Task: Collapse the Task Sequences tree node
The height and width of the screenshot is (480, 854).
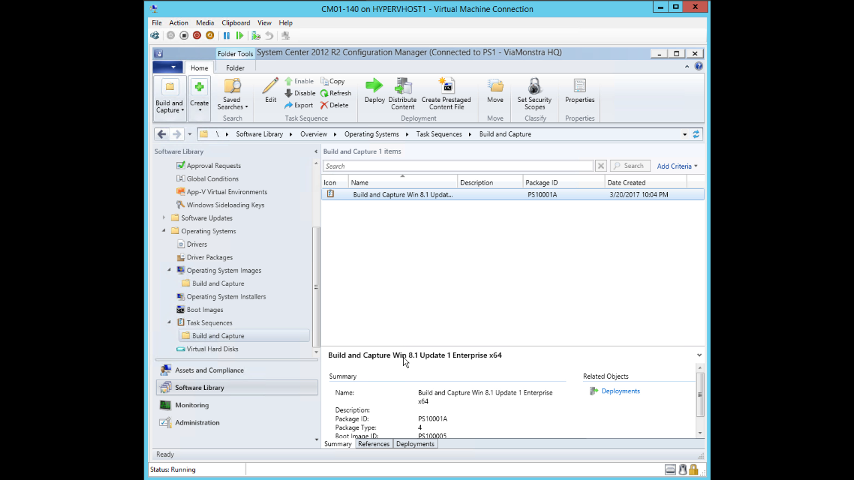Action: tap(169, 323)
